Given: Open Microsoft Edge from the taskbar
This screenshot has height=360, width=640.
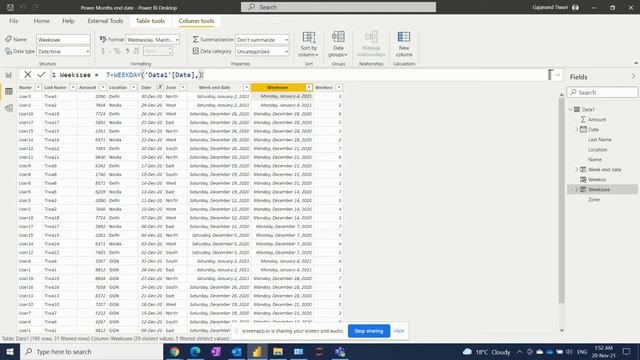Looking at the screenshot, I should click(x=195, y=351).
